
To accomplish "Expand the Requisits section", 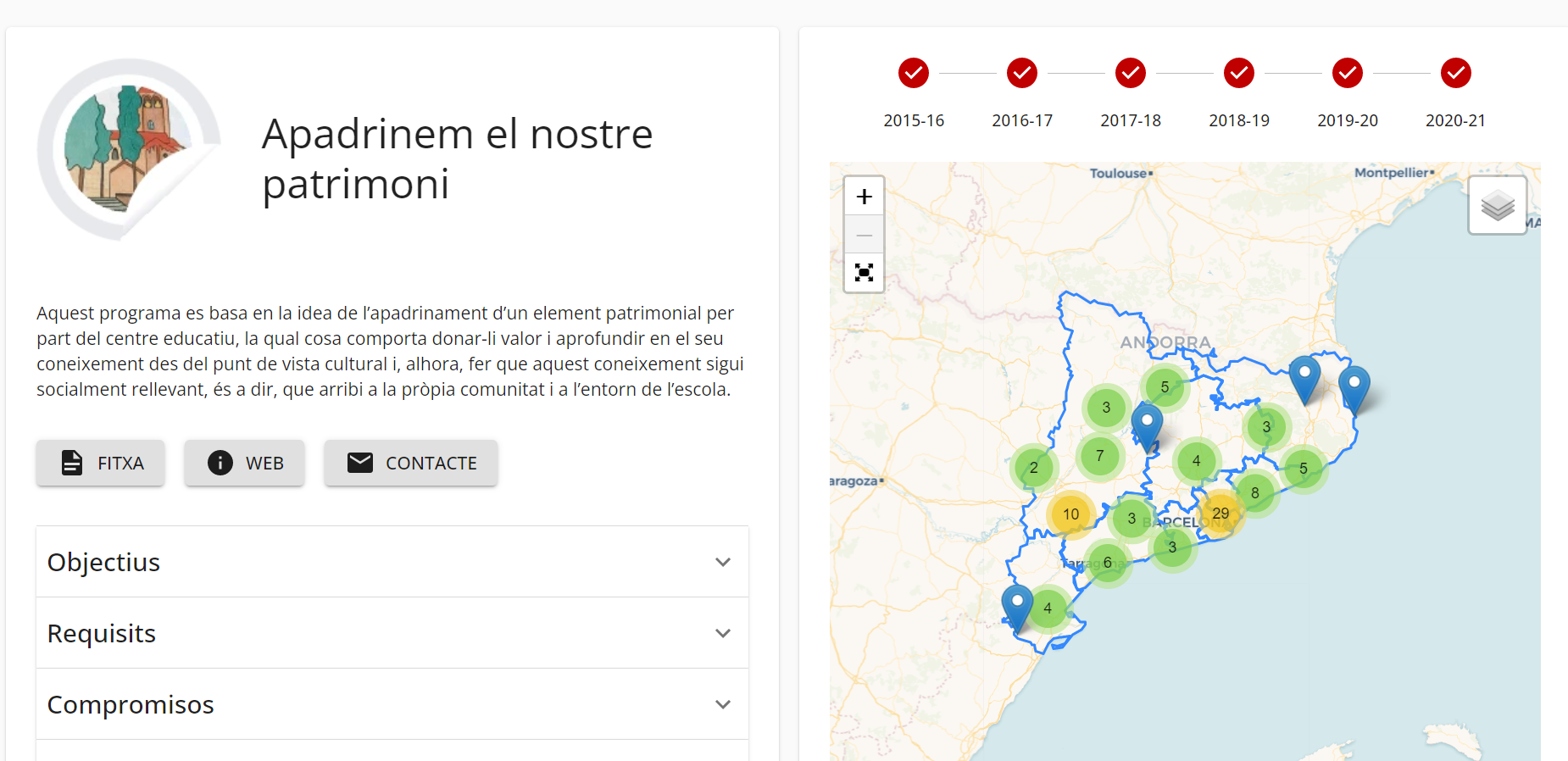I will 392,633.
